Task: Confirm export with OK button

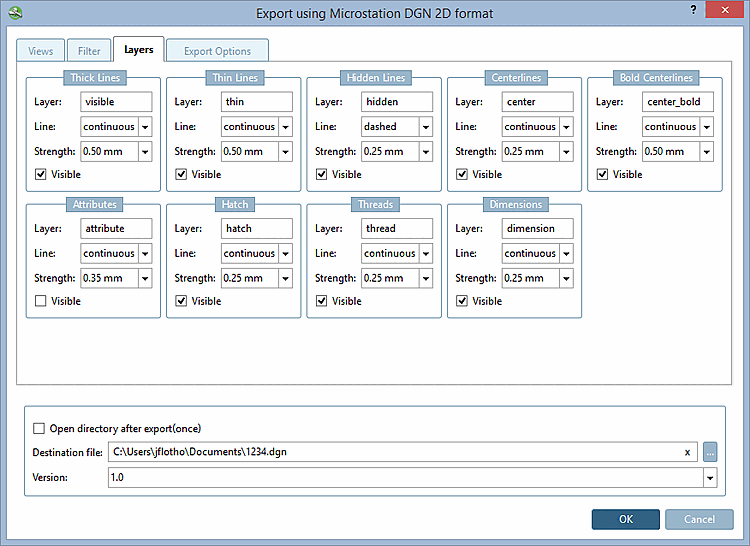Action: click(x=625, y=519)
